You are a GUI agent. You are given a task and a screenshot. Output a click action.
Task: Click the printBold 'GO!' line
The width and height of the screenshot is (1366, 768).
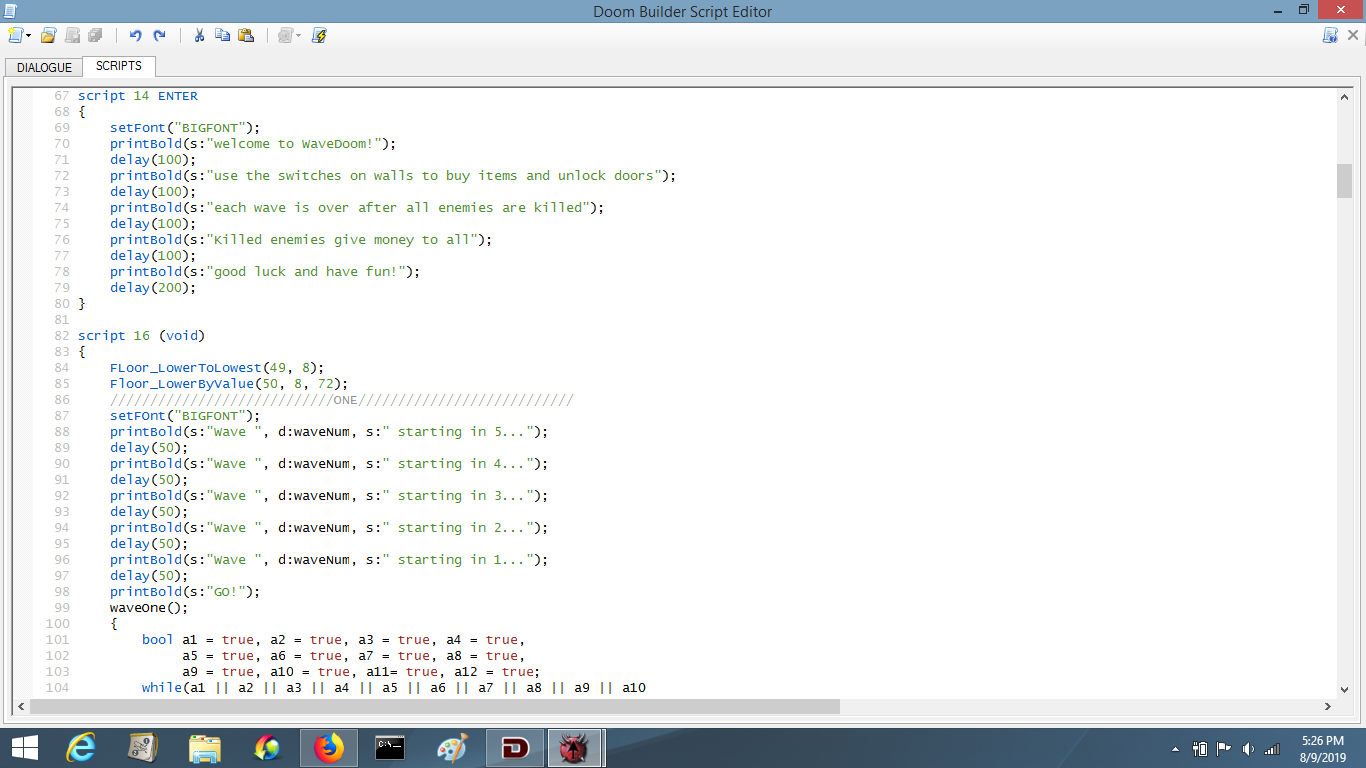(185, 592)
